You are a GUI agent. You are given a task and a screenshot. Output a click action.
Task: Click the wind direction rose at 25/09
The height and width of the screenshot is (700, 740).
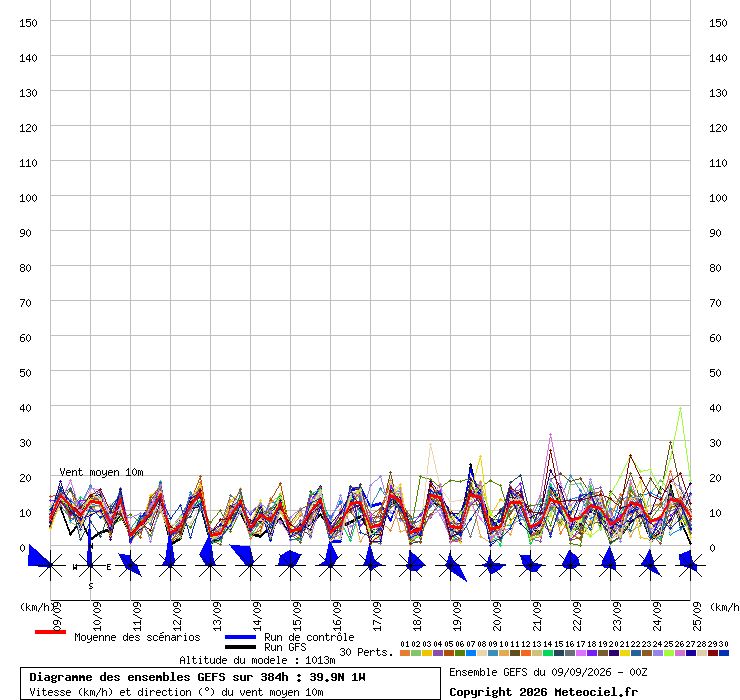[690, 565]
